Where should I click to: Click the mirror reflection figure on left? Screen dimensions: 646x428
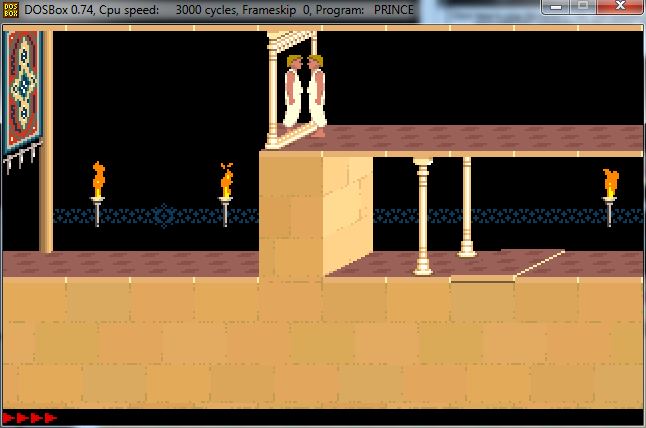coord(293,91)
